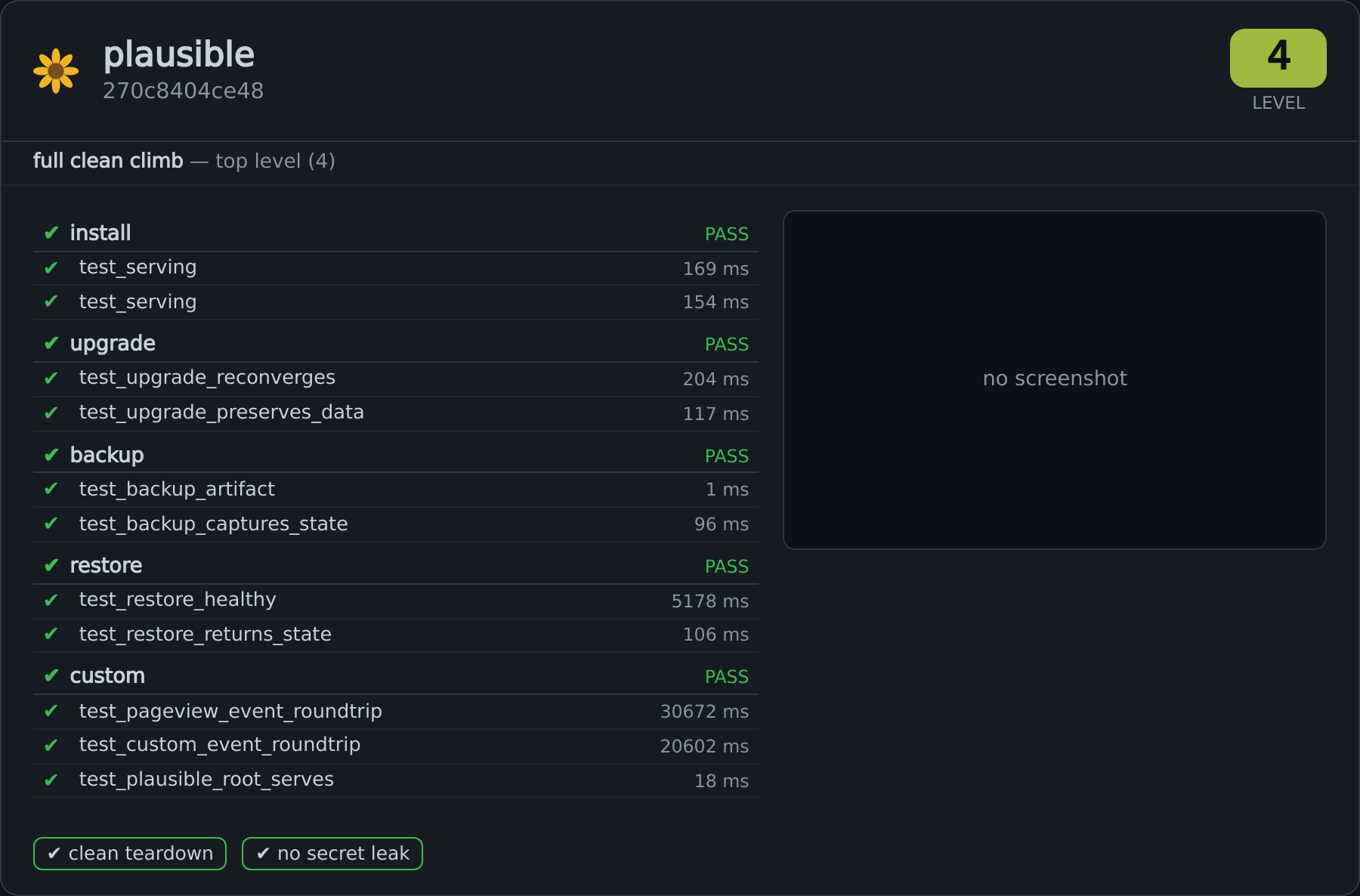The image size is (1360, 896).
Task: Click the '20602 ms' duration value
Action: pyautogui.click(x=704, y=746)
